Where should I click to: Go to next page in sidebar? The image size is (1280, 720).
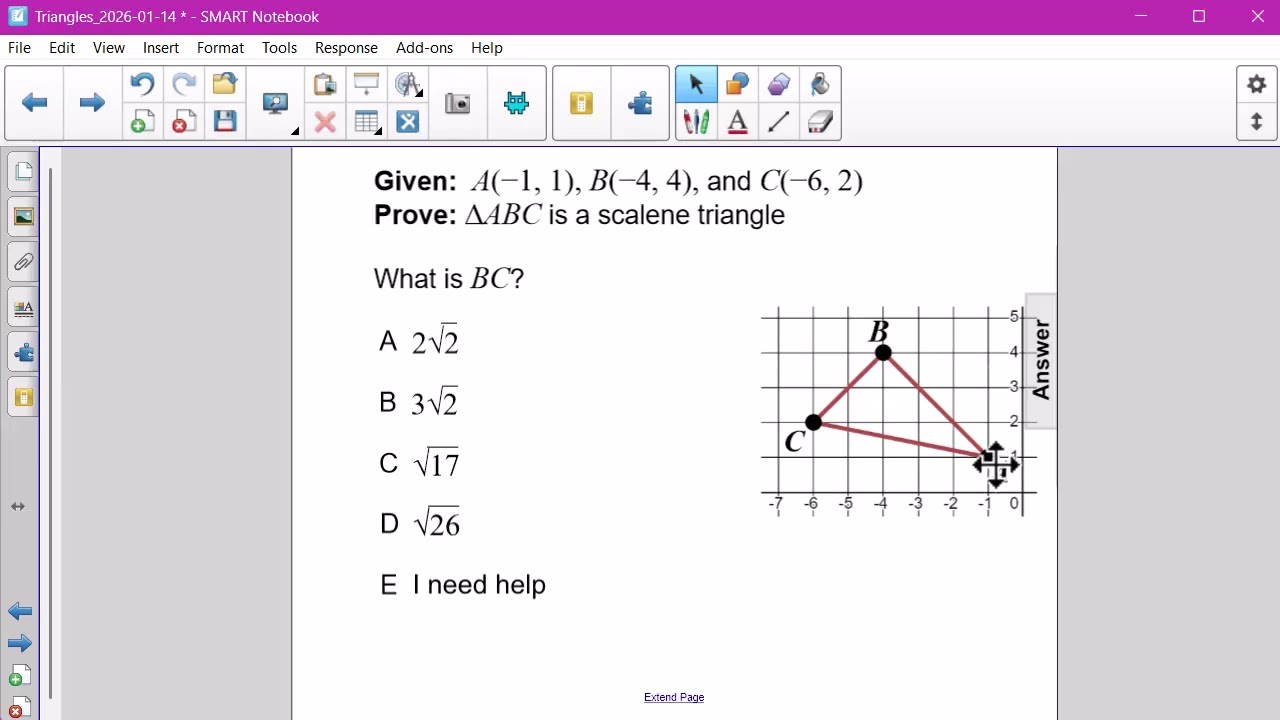(20, 643)
